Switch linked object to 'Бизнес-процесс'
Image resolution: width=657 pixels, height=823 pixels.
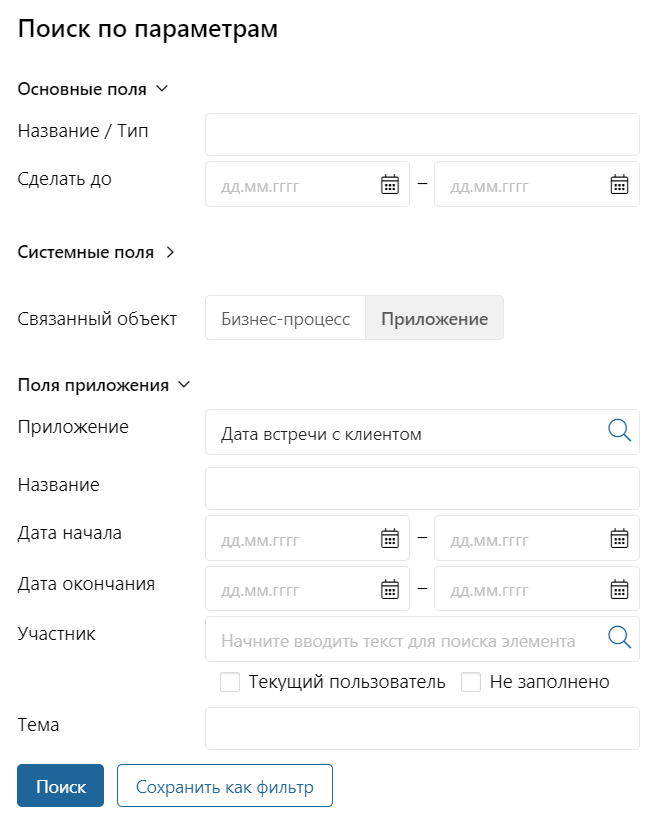pos(285,318)
